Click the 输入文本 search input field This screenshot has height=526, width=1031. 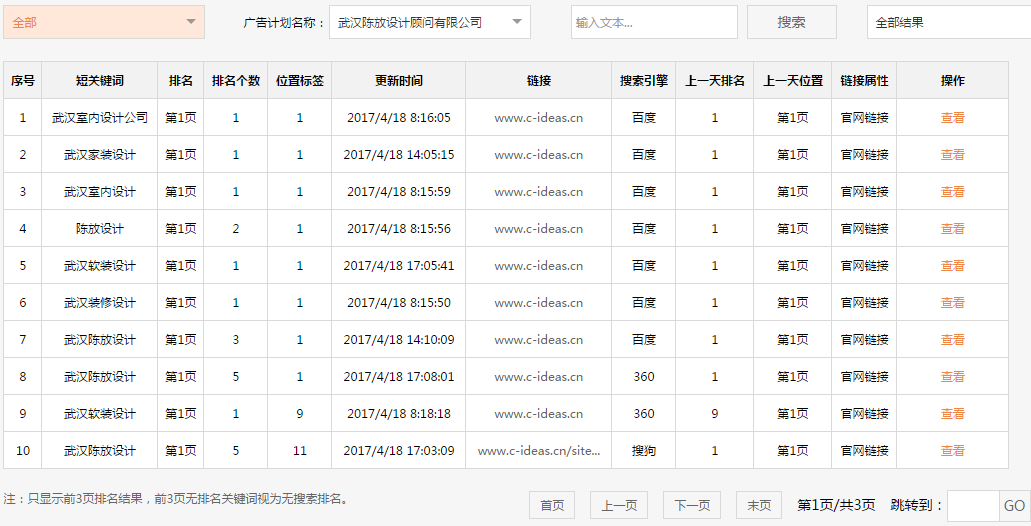(x=653, y=22)
